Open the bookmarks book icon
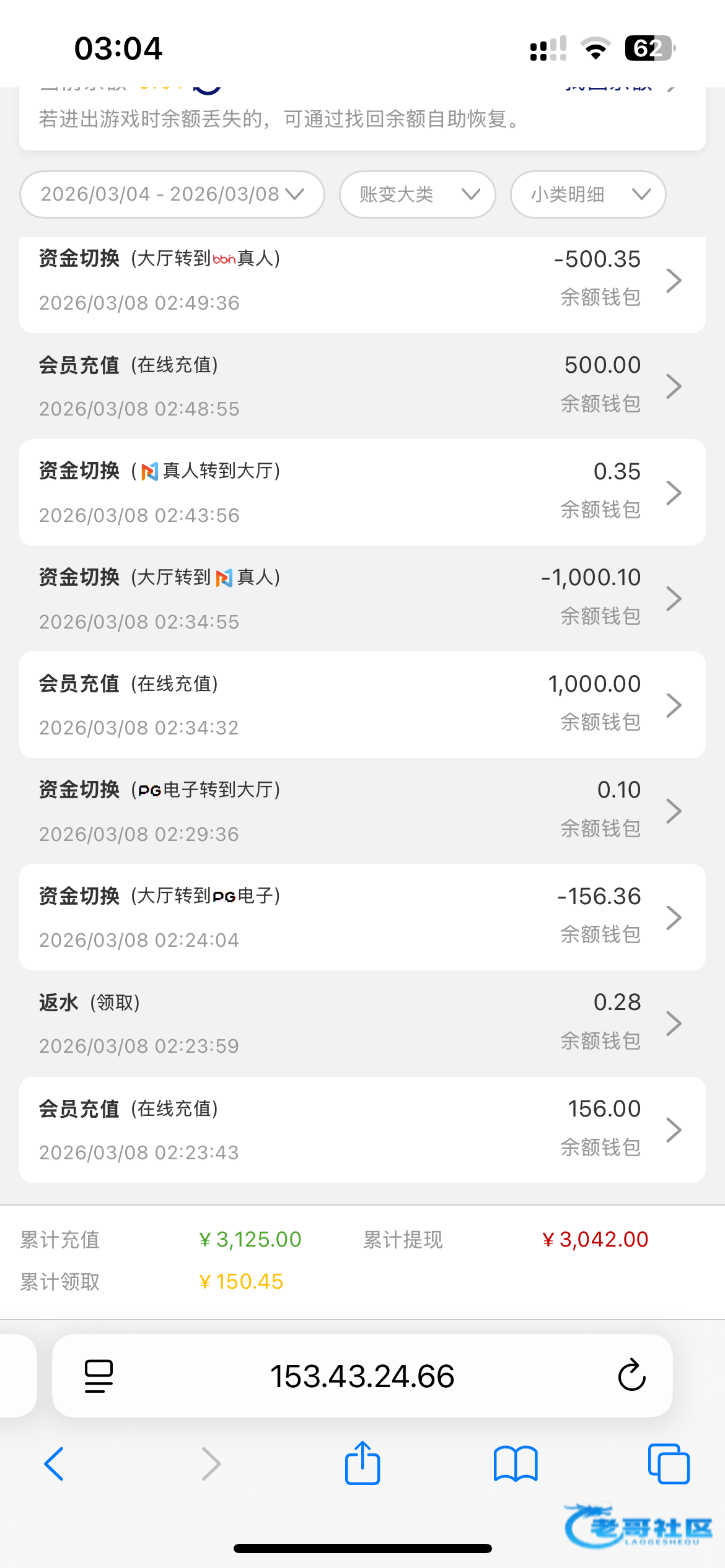 (x=516, y=1464)
